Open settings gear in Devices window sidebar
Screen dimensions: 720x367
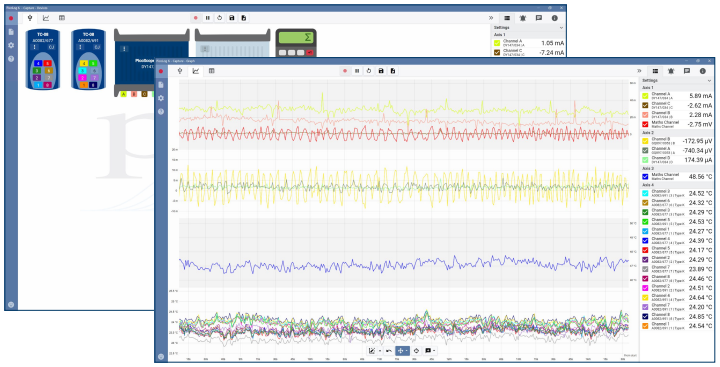[11, 45]
